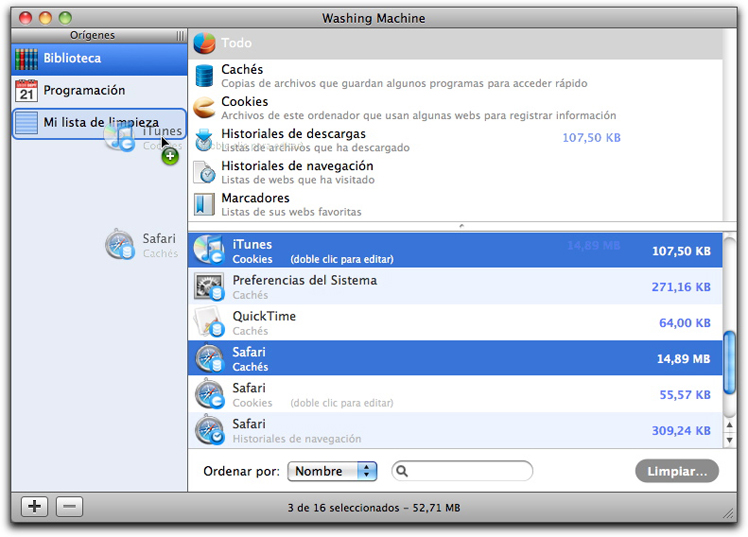Click the Programación calendar icon

pos(26,91)
